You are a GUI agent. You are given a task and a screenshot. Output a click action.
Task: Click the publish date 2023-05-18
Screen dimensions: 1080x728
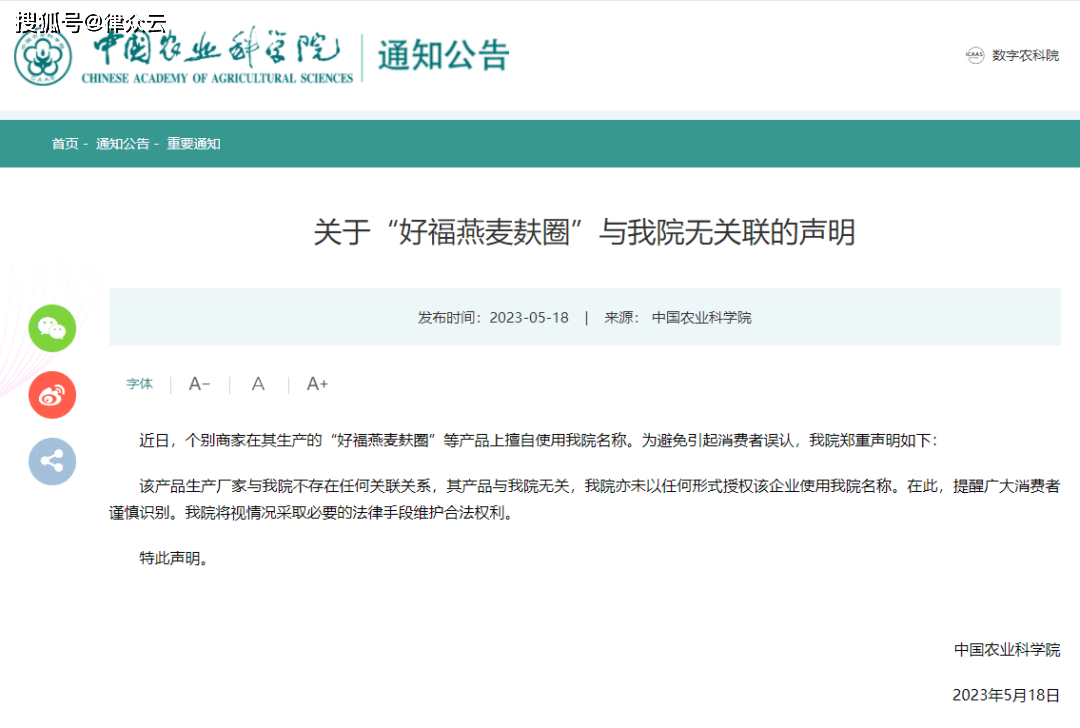pos(529,318)
